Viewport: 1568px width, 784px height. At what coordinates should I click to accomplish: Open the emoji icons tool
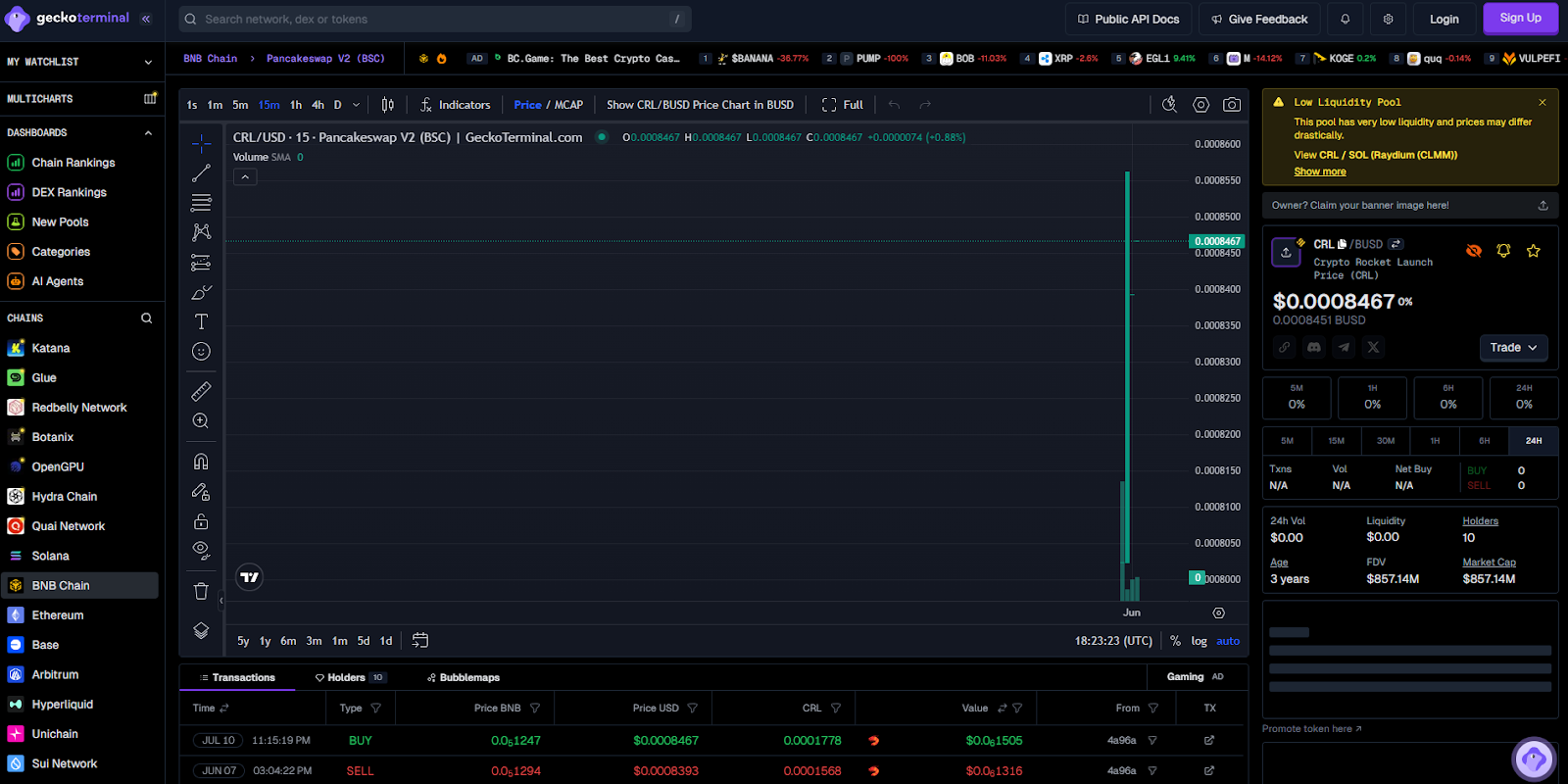coord(201,351)
